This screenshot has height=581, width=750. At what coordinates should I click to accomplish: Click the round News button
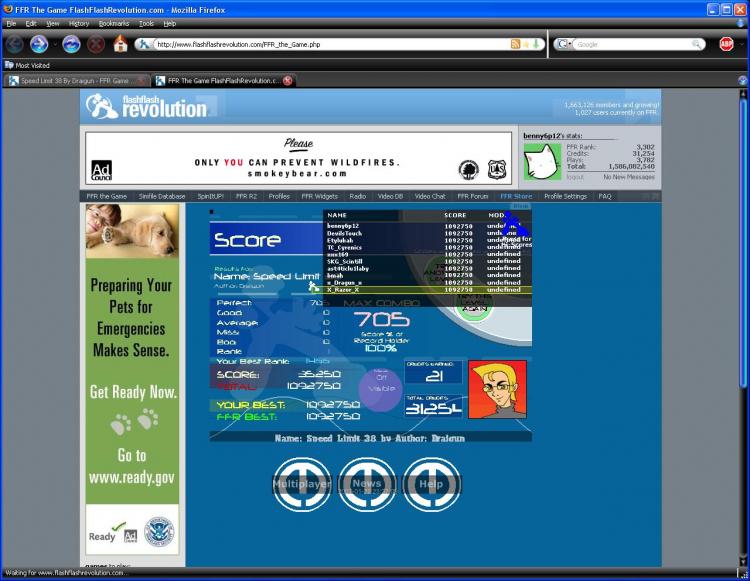pyautogui.click(x=367, y=484)
